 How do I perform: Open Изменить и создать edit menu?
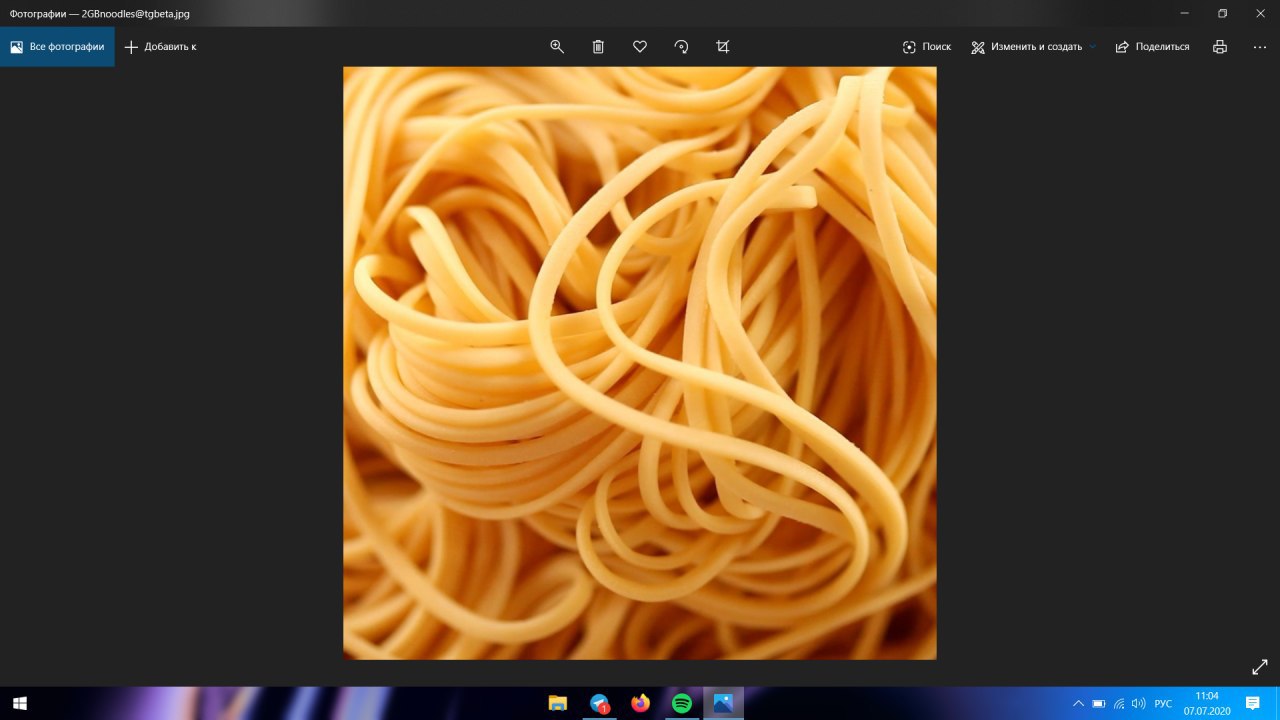point(1033,47)
